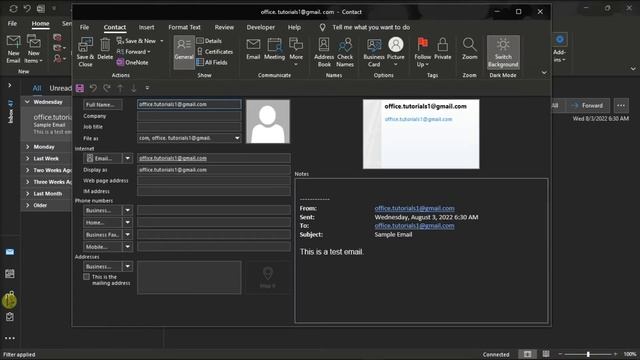This screenshot has width=640, height=360.
Task: Open Follow Up flag menu
Action: pyautogui.click(x=422, y=52)
